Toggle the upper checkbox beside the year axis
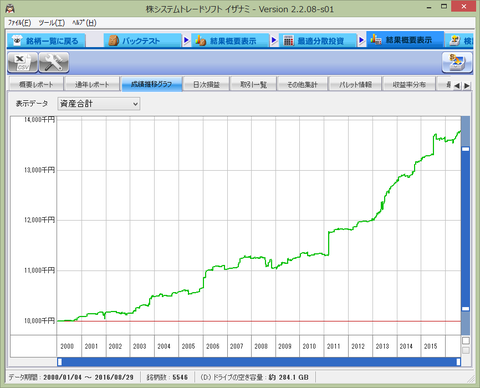Screen dimensions: 480x388 point(466,341)
